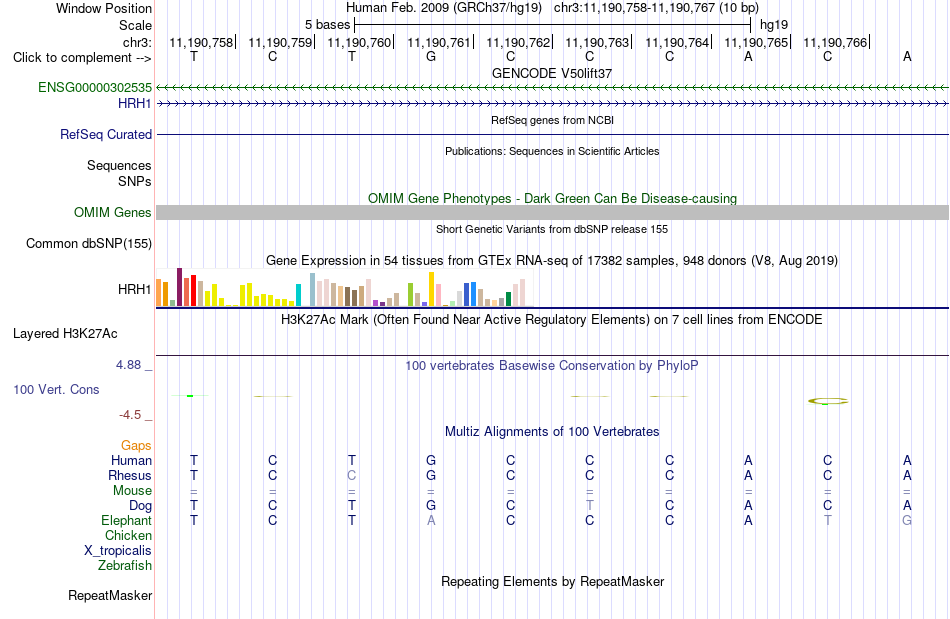
Task: Select the Zebrafish species label
Action: coord(125,566)
